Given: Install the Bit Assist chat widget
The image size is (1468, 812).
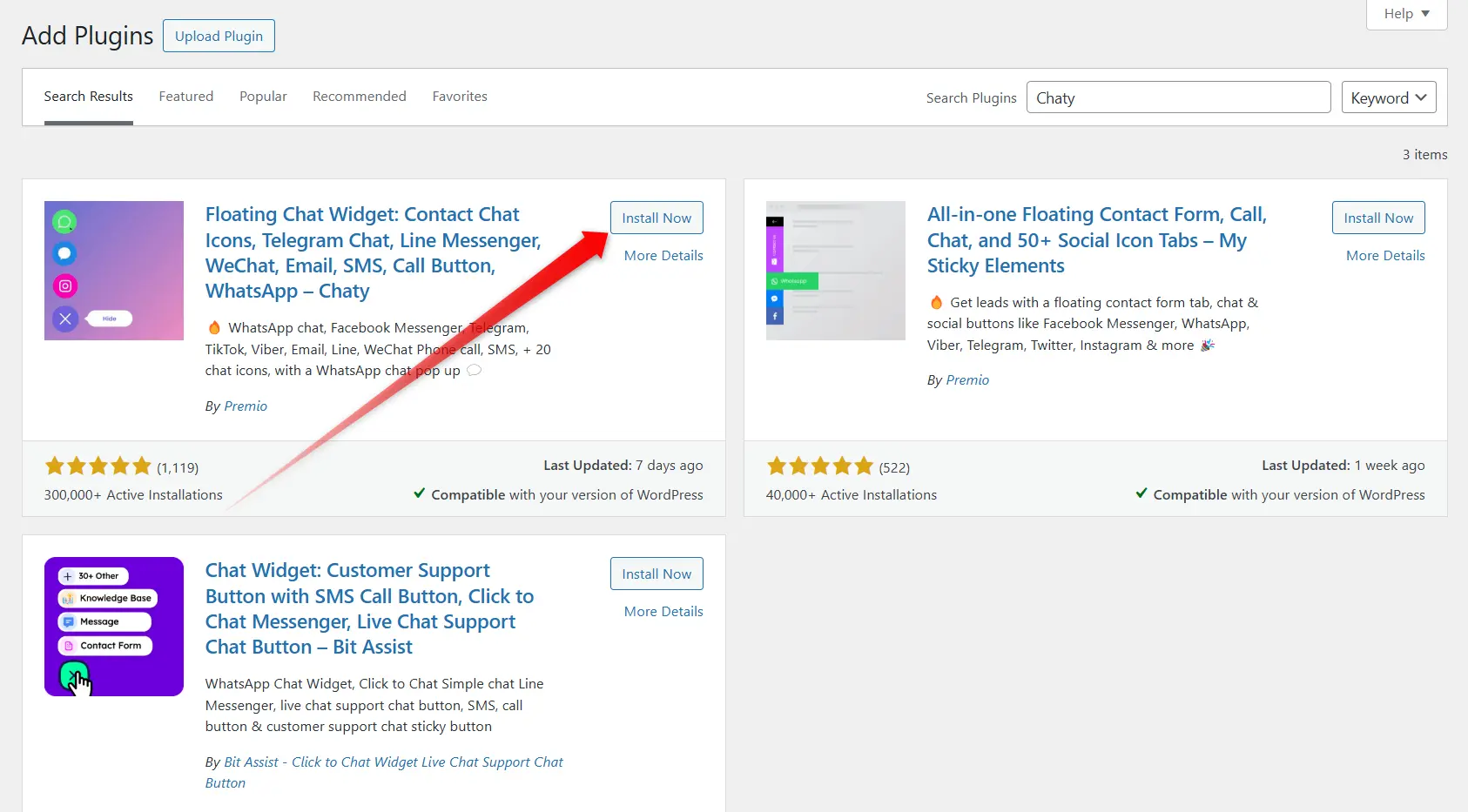Looking at the screenshot, I should (657, 574).
